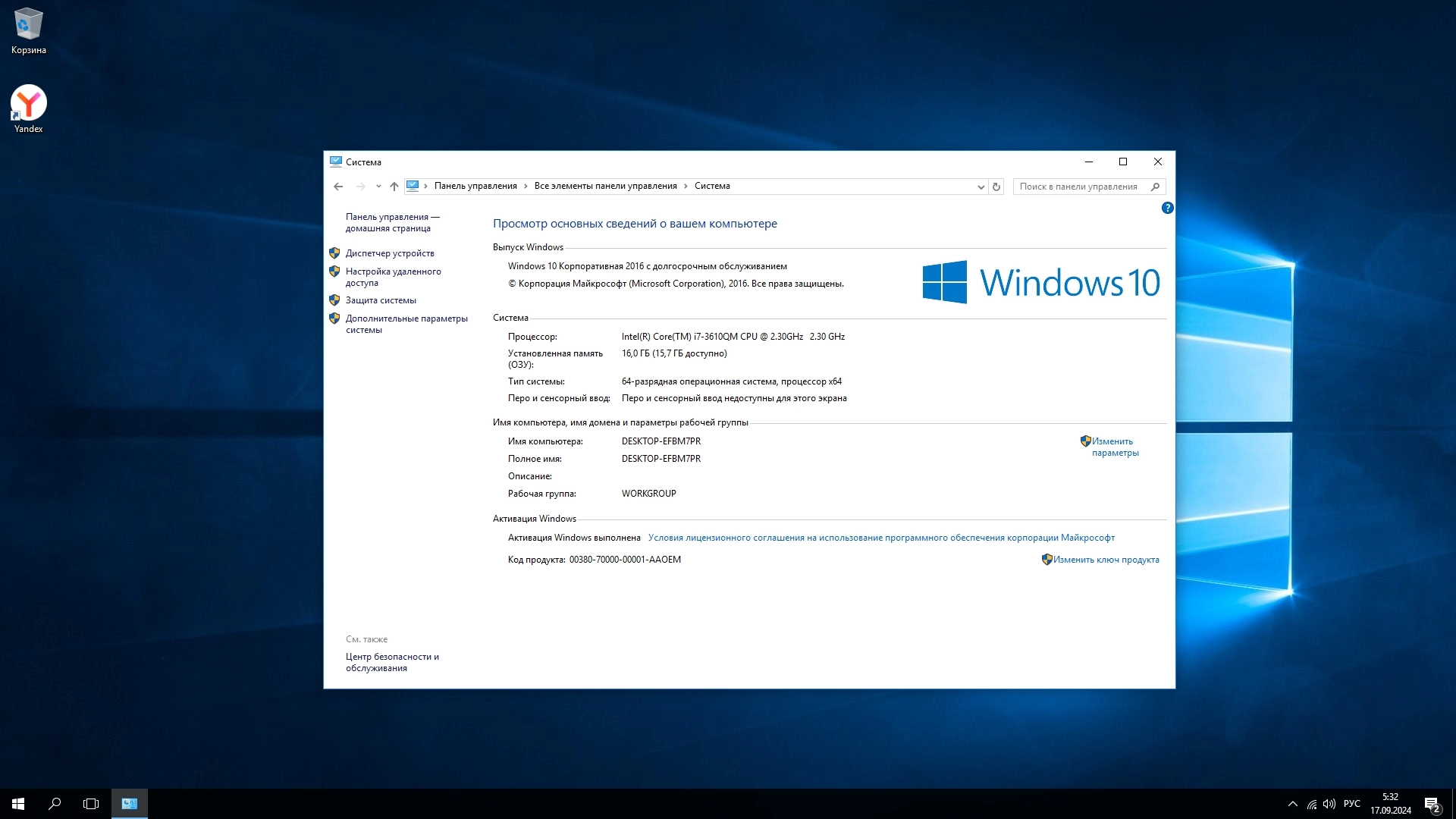This screenshot has width=1456, height=819.
Task: Click the up arrow navigation button
Action: tap(394, 187)
